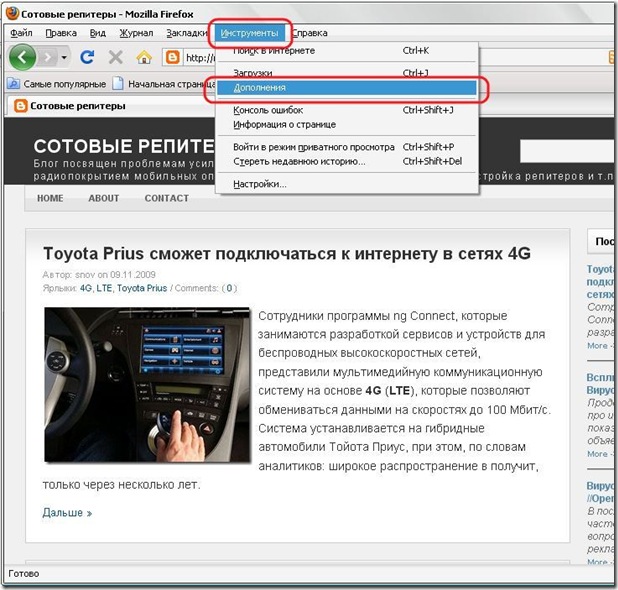The height and width of the screenshot is (590, 618).
Task: Click the green Back navigation arrow
Action: 22,58
